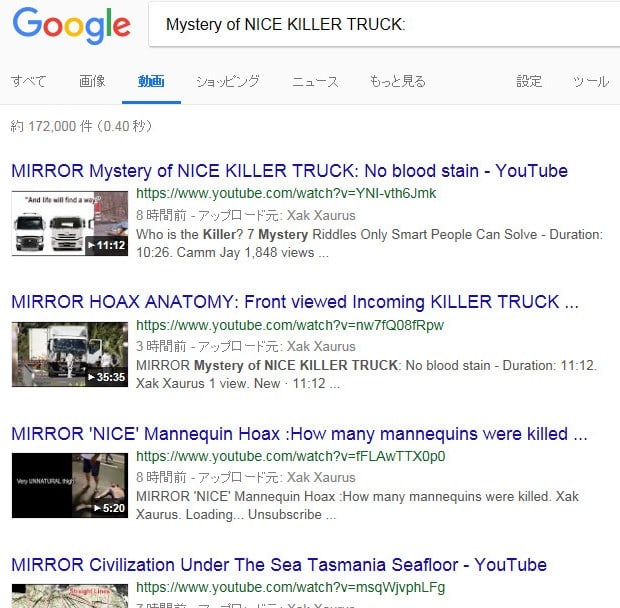Screen dimensions: 620x608
Task: Open the Civilization Under The Sea result
Action: (279, 565)
